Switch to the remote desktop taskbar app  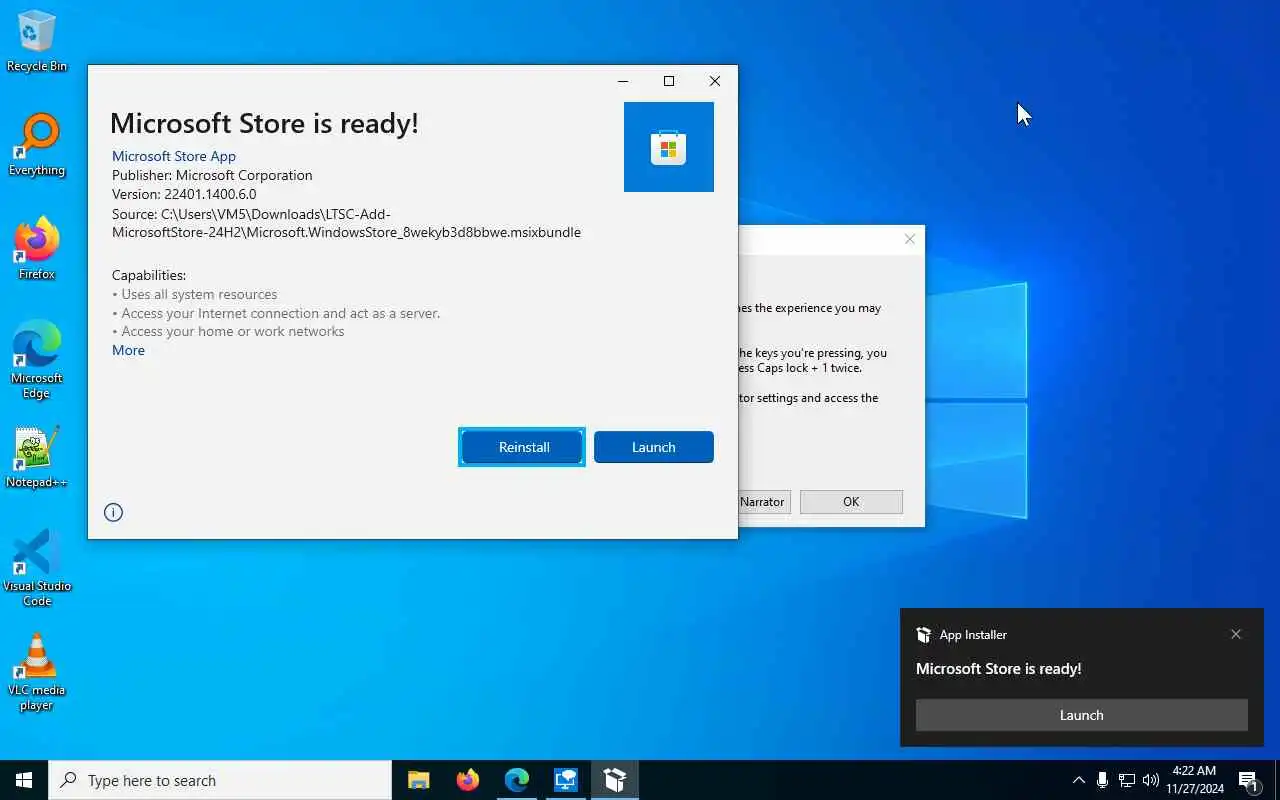(566, 780)
